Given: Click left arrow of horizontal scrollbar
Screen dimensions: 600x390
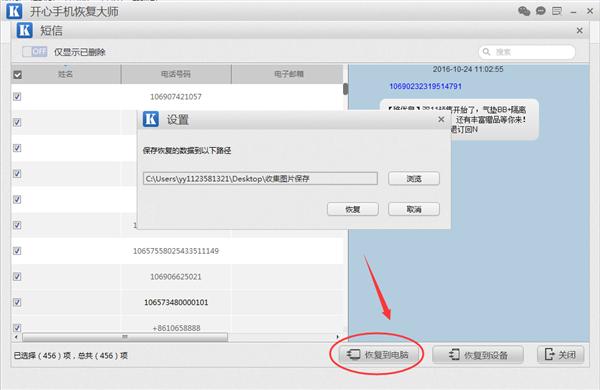Looking at the screenshot, I should (16, 337).
